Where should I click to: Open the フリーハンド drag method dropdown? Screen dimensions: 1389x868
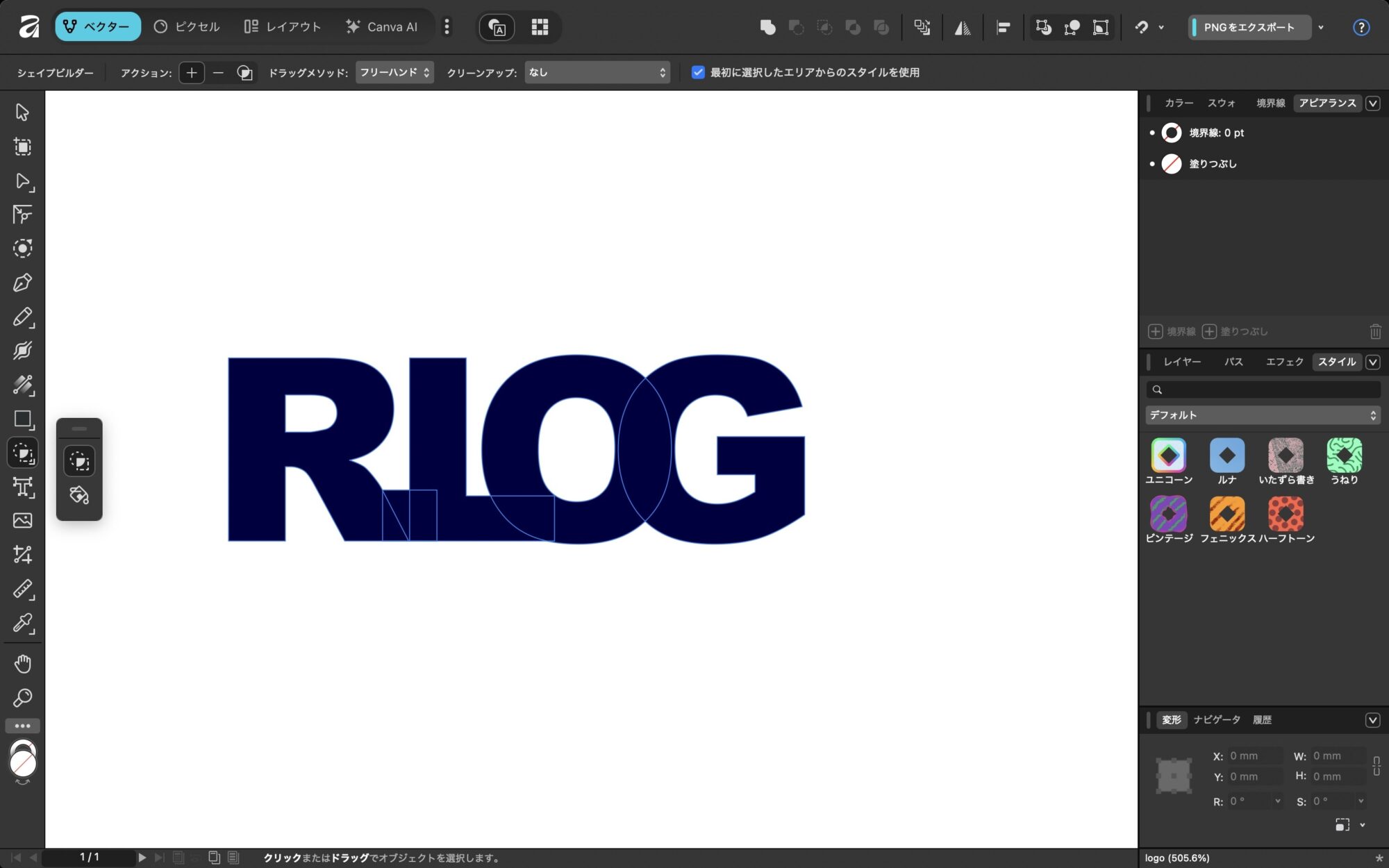tap(394, 72)
